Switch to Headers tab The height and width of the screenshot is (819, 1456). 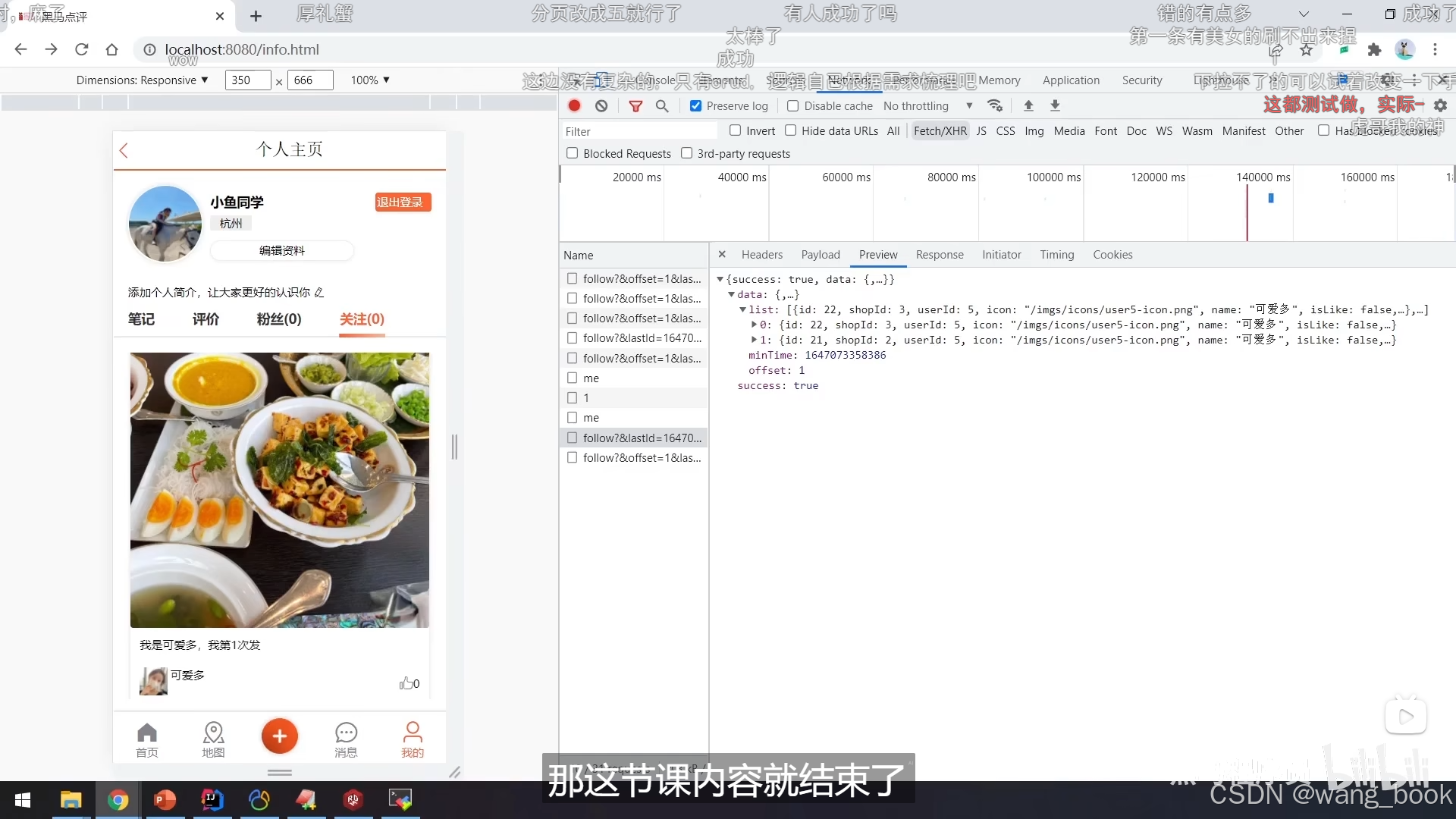(x=761, y=255)
